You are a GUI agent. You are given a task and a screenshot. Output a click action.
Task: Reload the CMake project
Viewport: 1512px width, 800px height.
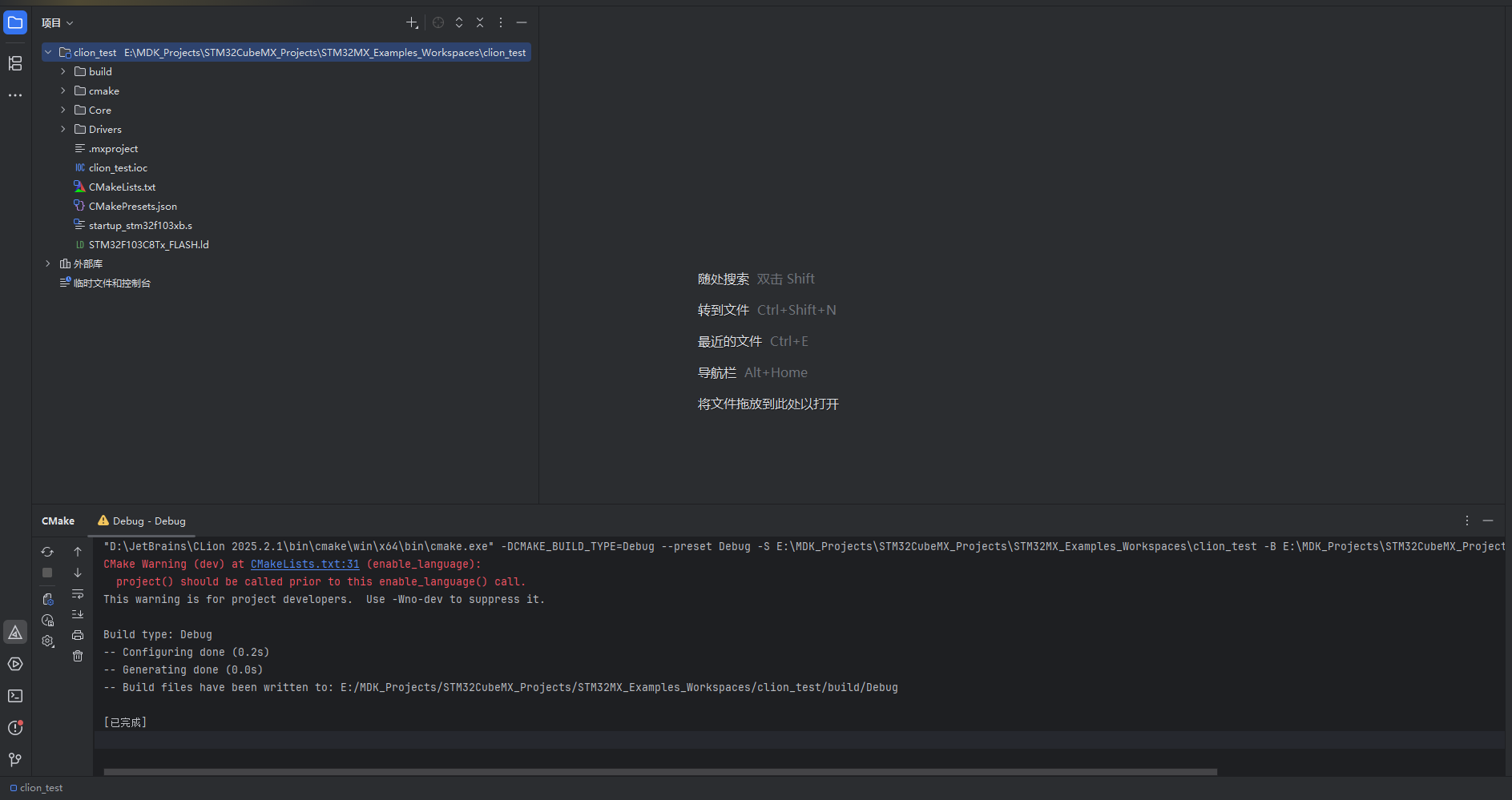coord(47,552)
